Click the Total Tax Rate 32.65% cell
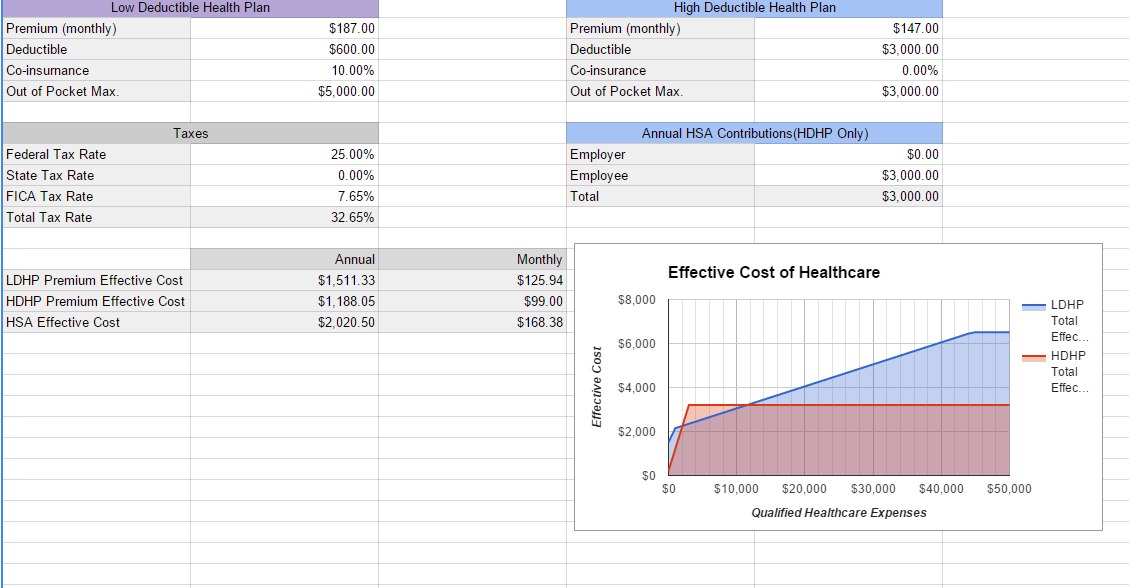 tap(284, 217)
